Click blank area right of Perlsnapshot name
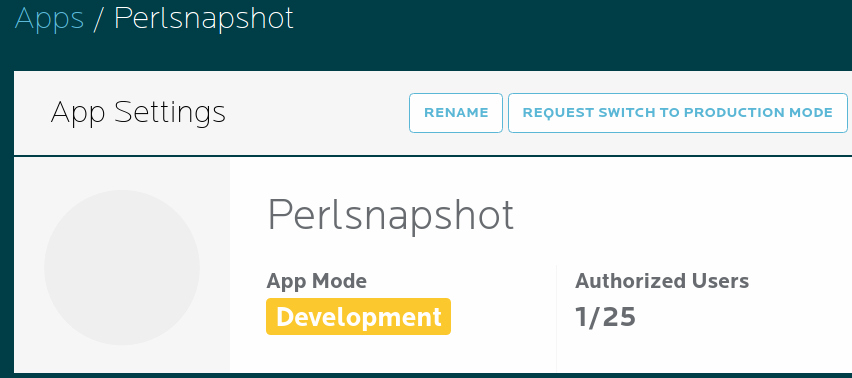The height and width of the screenshot is (378, 852). click(x=679, y=216)
